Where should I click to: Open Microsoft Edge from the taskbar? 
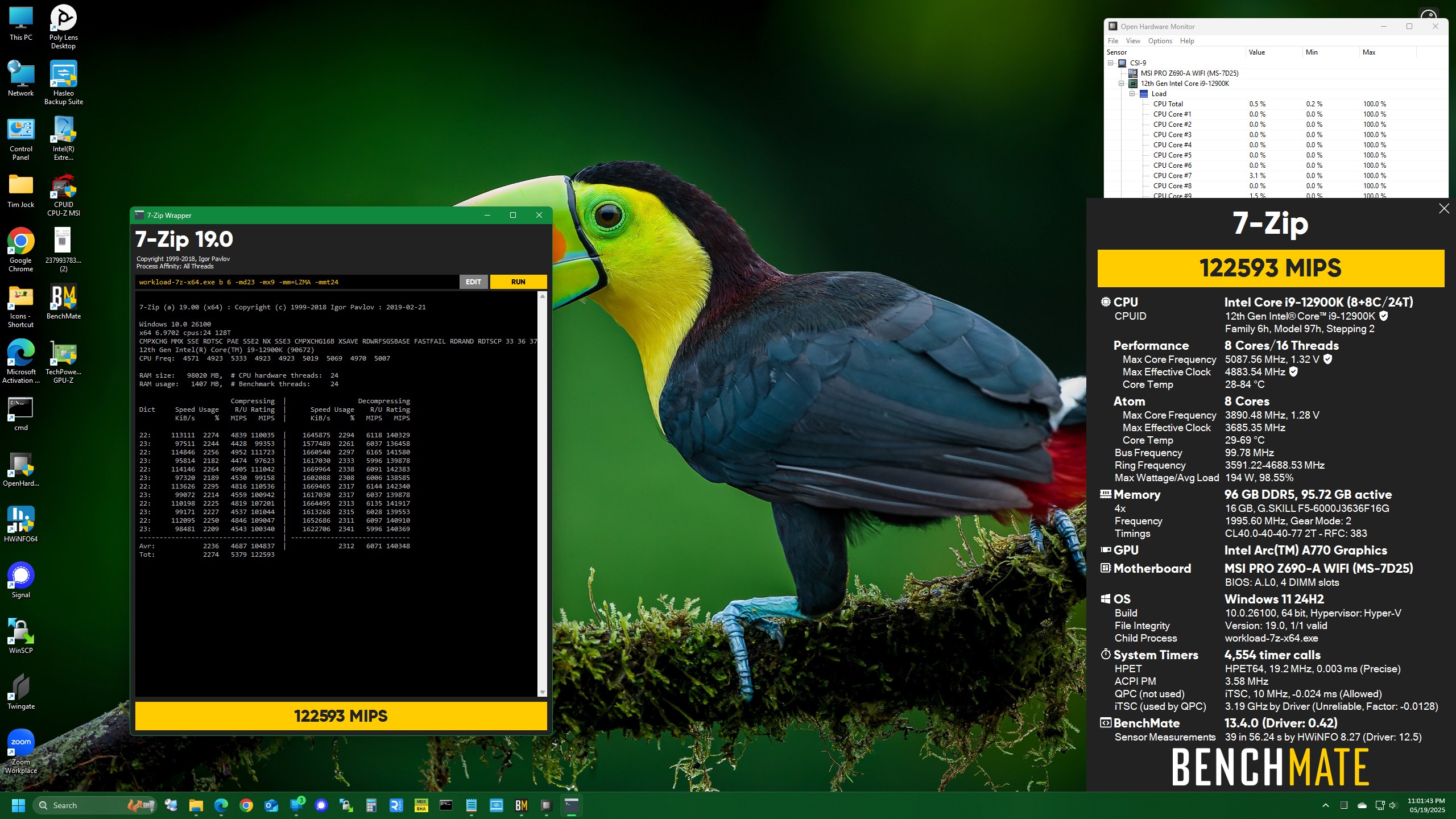(x=221, y=805)
